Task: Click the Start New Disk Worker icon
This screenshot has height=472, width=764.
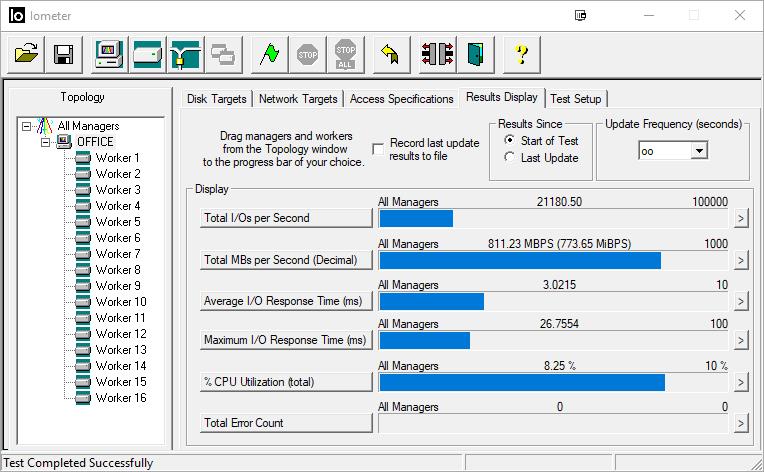Action: (x=147, y=54)
